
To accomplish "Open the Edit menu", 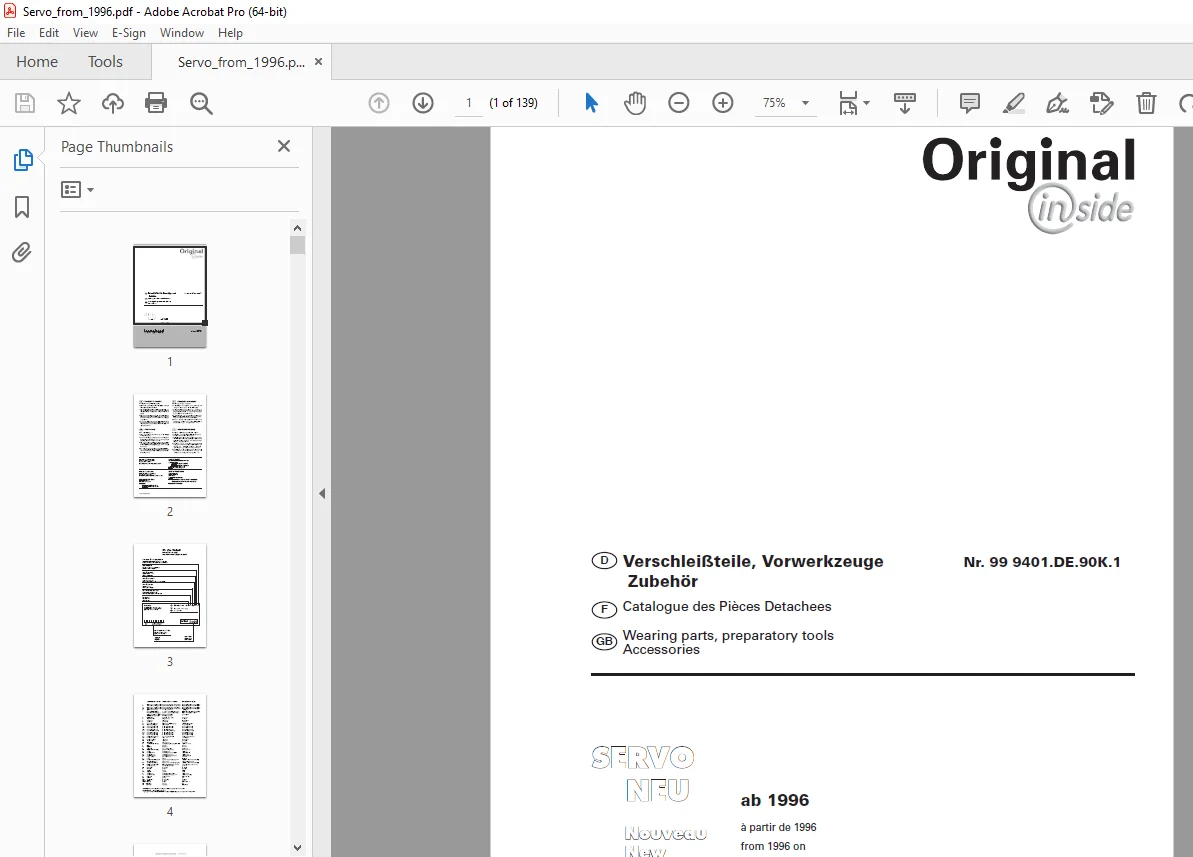I will click(x=49, y=33).
